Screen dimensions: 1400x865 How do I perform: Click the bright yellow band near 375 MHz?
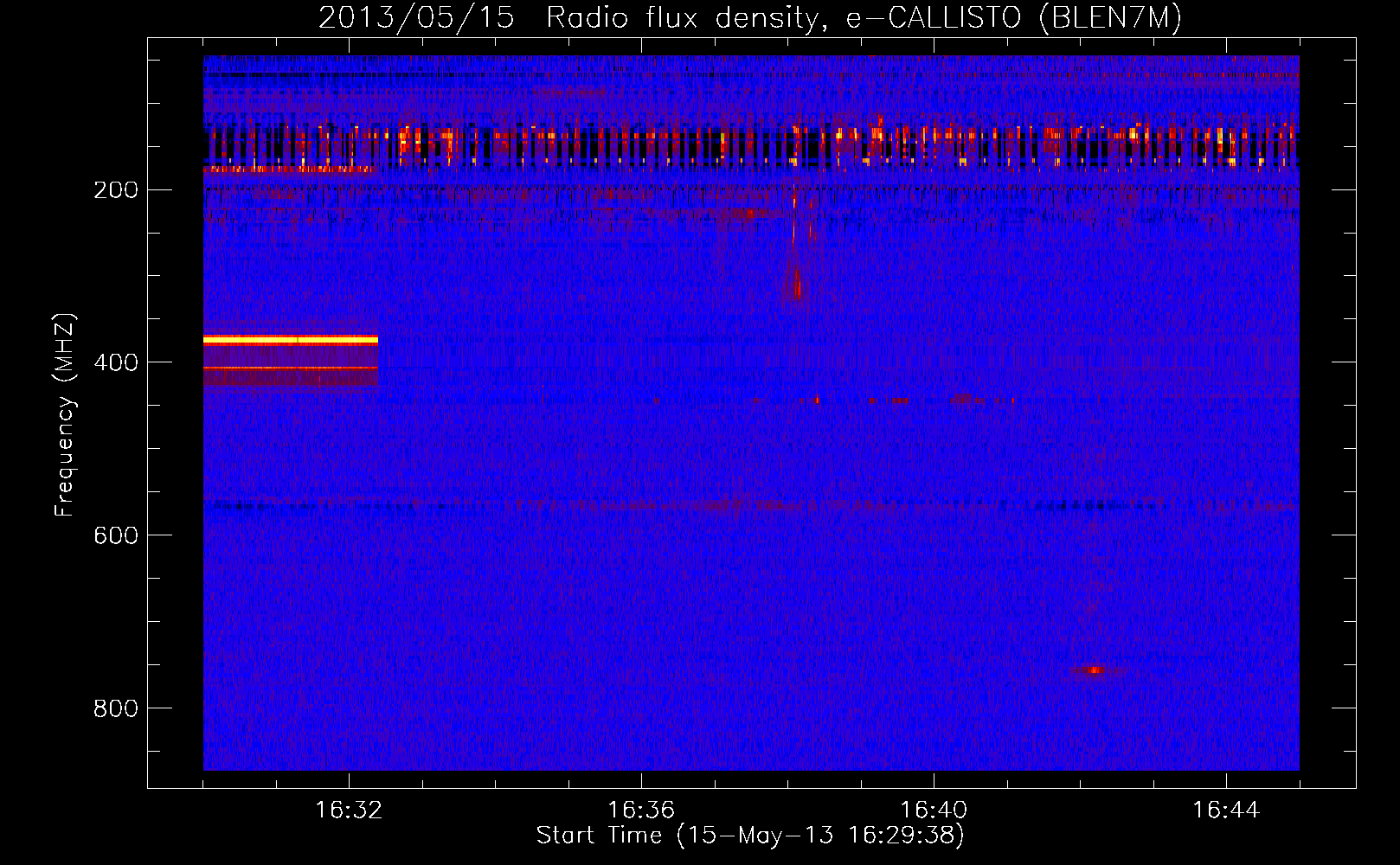[291, 340]
